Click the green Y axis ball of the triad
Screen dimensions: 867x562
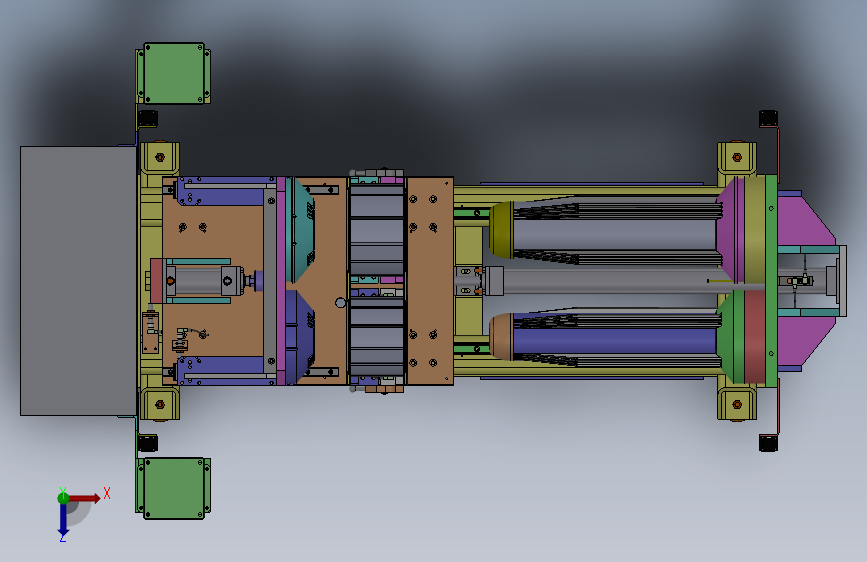[64, 498]
